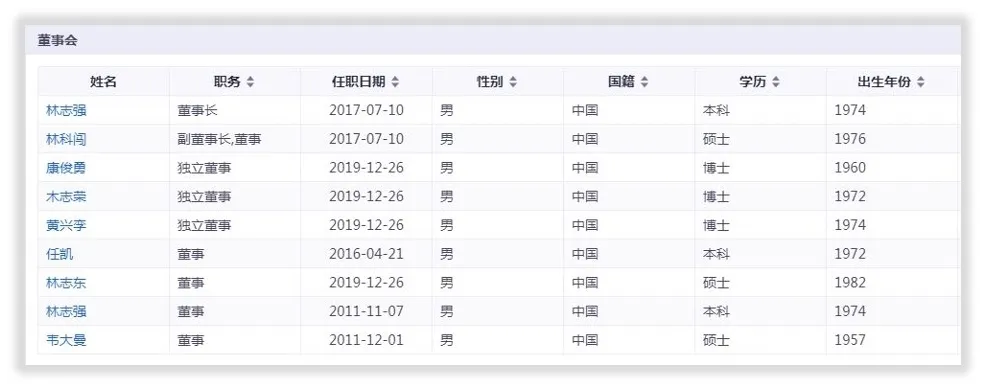Sort by 职务 using its sort arrows
Image resolution: width=986 pixels, height=390 pixels.
[250, 82]
